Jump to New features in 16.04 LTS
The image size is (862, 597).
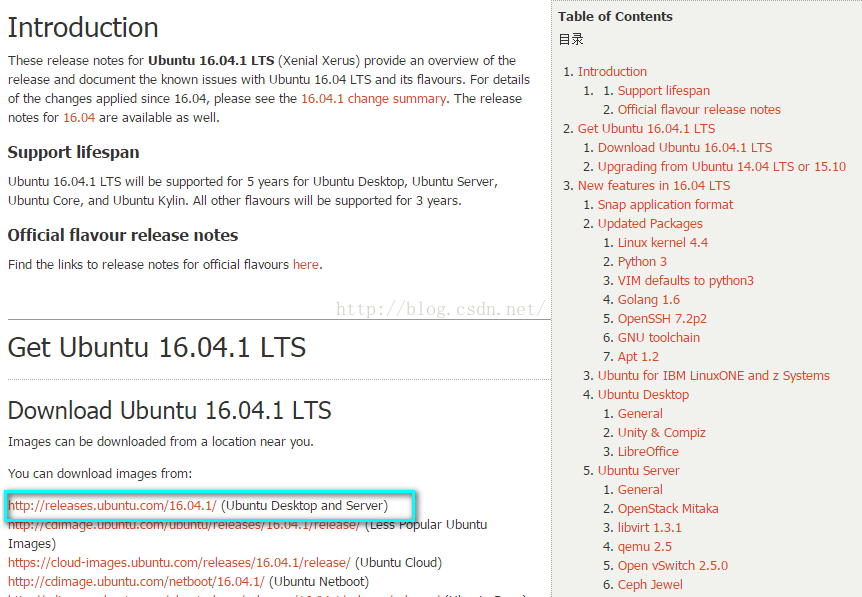654,186
